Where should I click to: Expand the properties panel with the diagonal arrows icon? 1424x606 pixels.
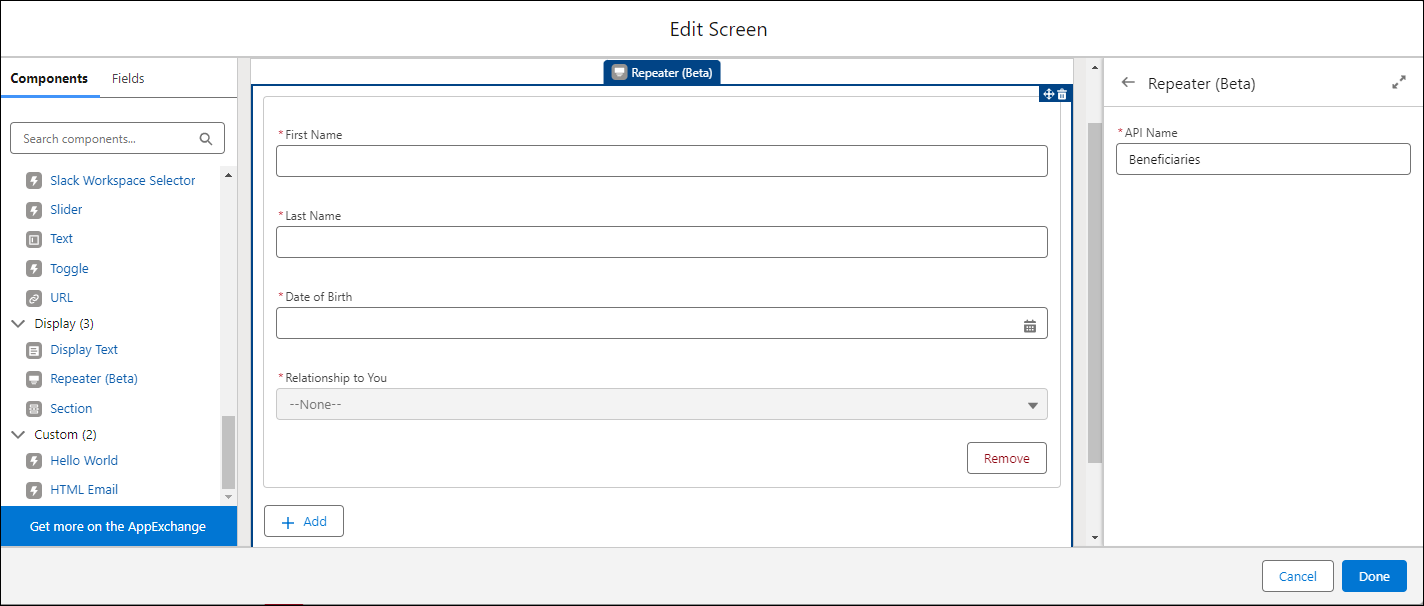[x=1398, y=82]
